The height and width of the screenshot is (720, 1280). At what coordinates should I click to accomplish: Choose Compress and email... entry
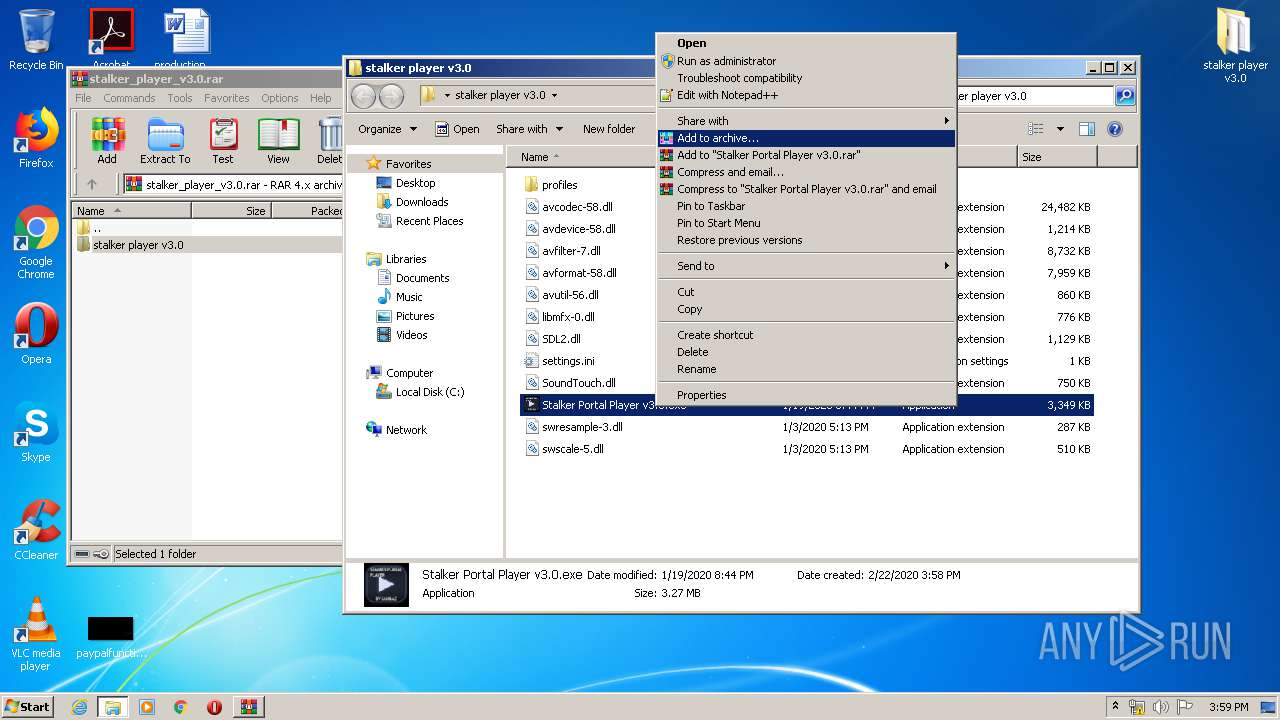tap(806, 172)
